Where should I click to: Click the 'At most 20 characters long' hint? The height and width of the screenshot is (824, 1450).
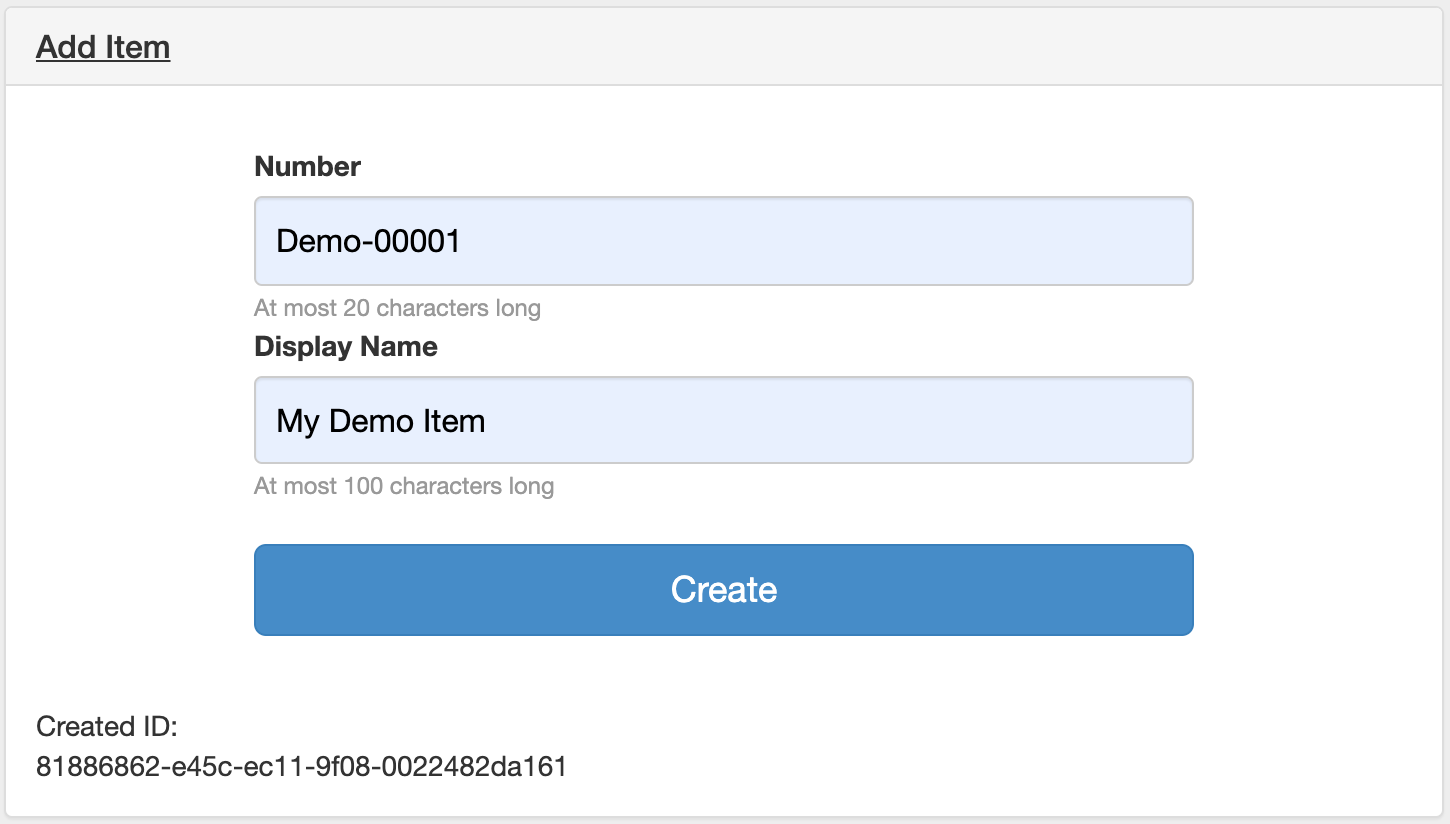(397, 307)
